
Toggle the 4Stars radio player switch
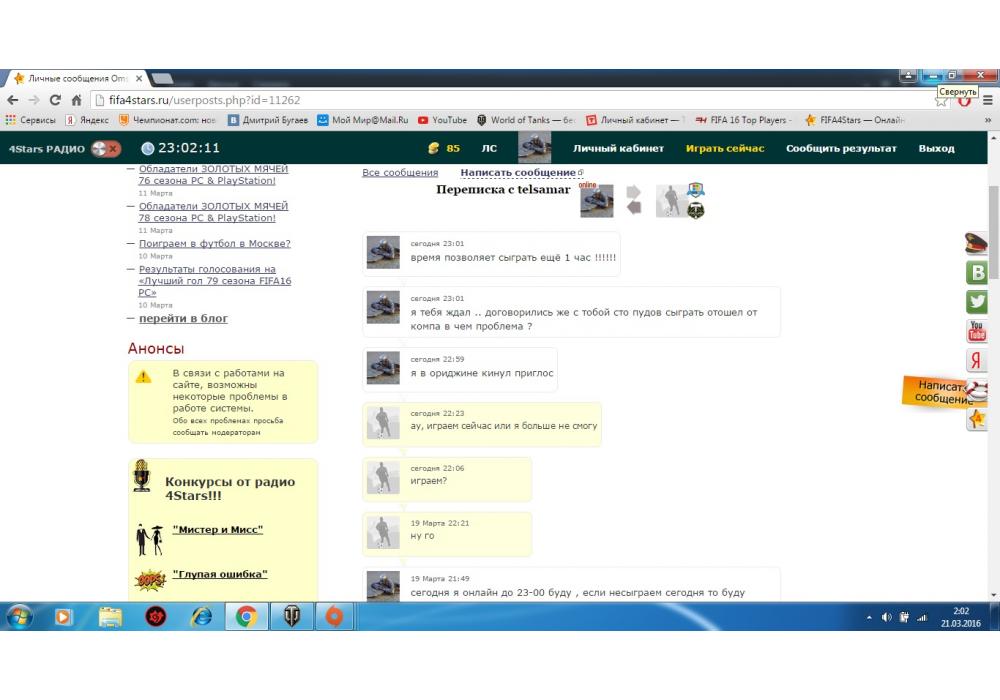[x=105, y=148]
